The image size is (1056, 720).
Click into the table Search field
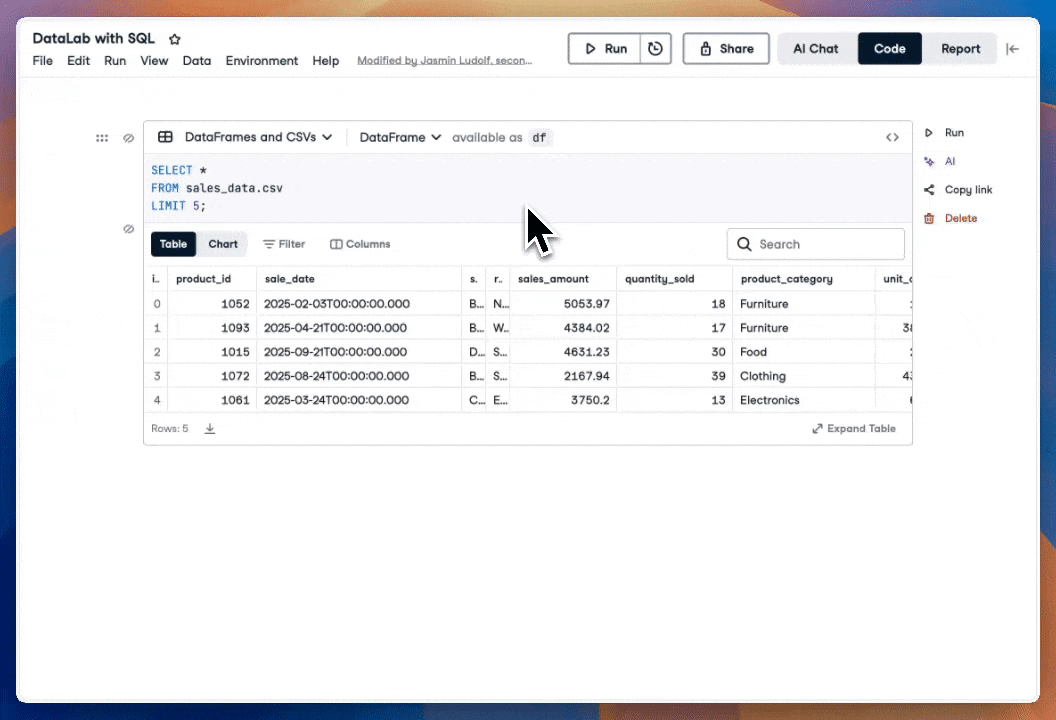click(816, 244)
